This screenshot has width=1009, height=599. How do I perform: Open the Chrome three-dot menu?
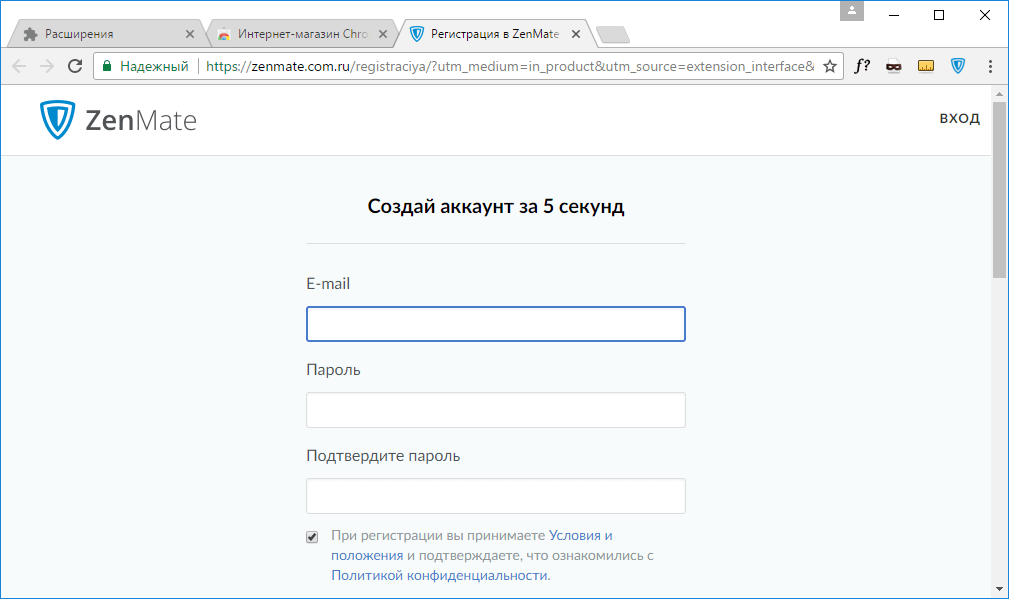tap(990, 66)
